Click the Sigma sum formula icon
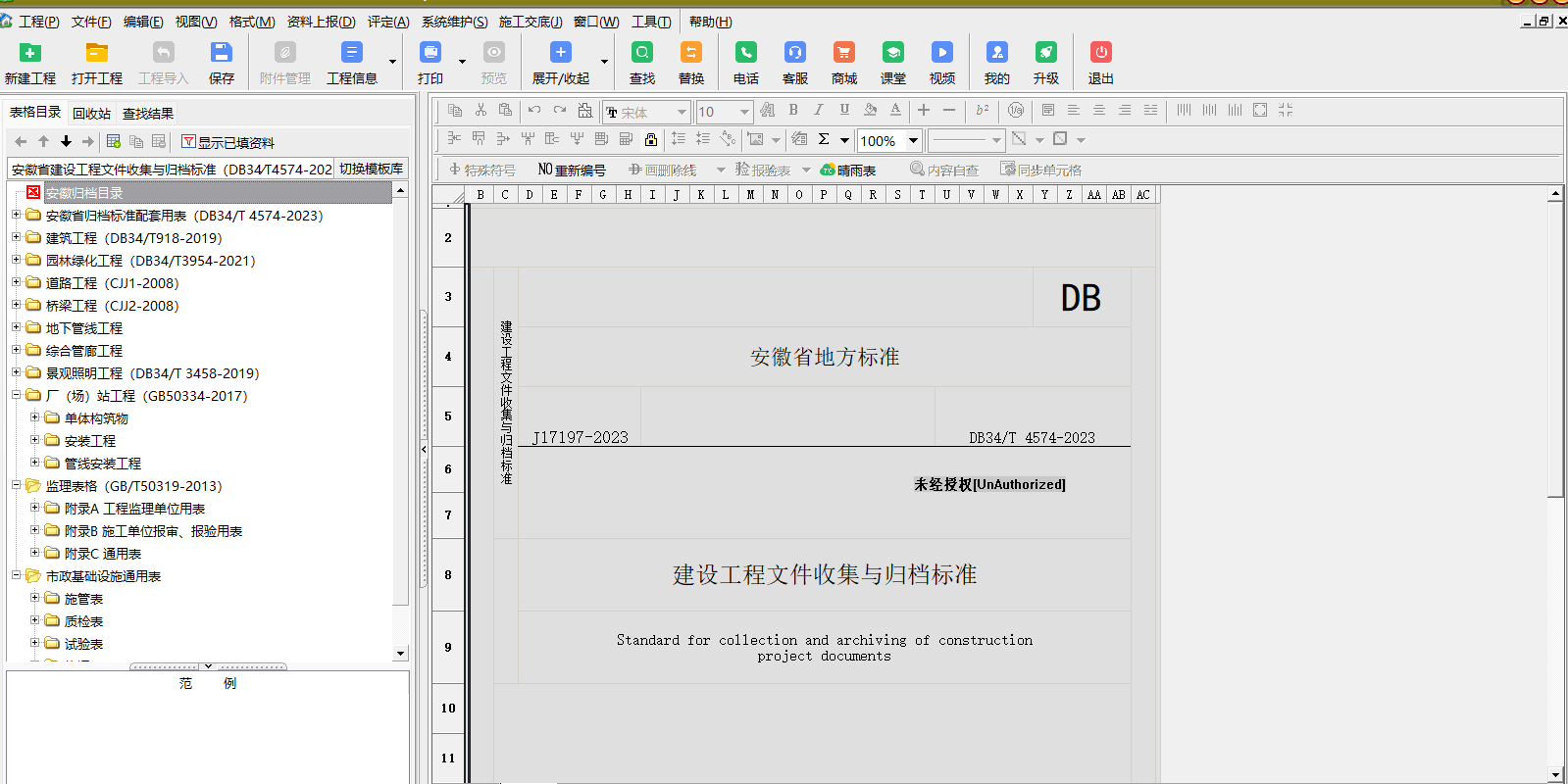The width and height of the screenshot is (1568, 784). point(824,139)
